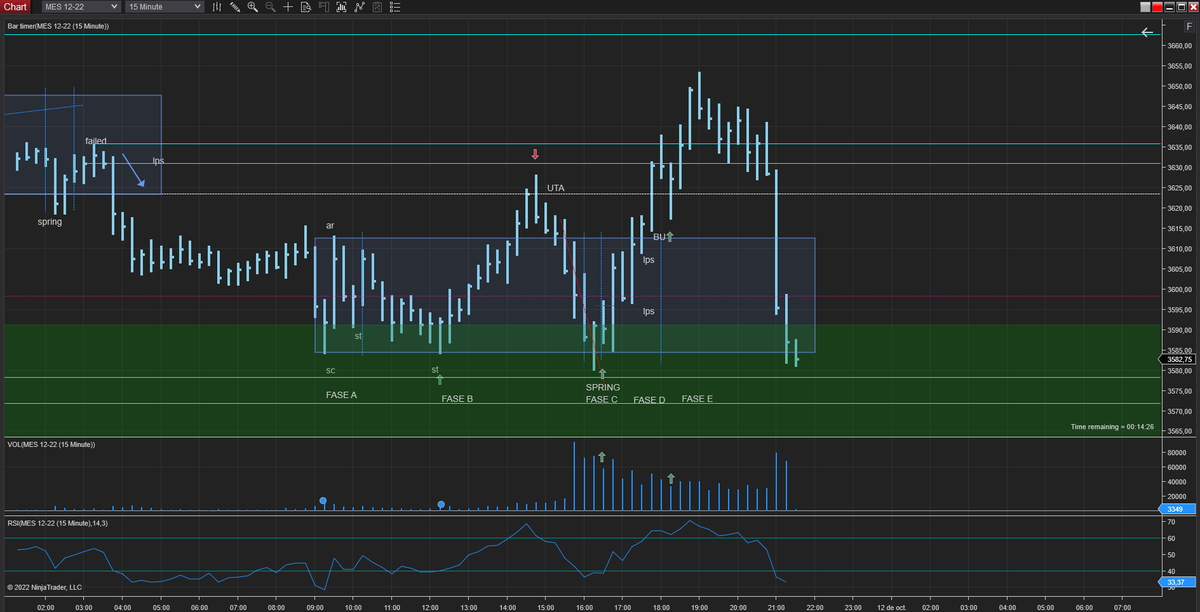Screen dimensions: 1200x612
Task: Click the bar type selector icon
Action: pyautogui.click(x=217, y=7)
